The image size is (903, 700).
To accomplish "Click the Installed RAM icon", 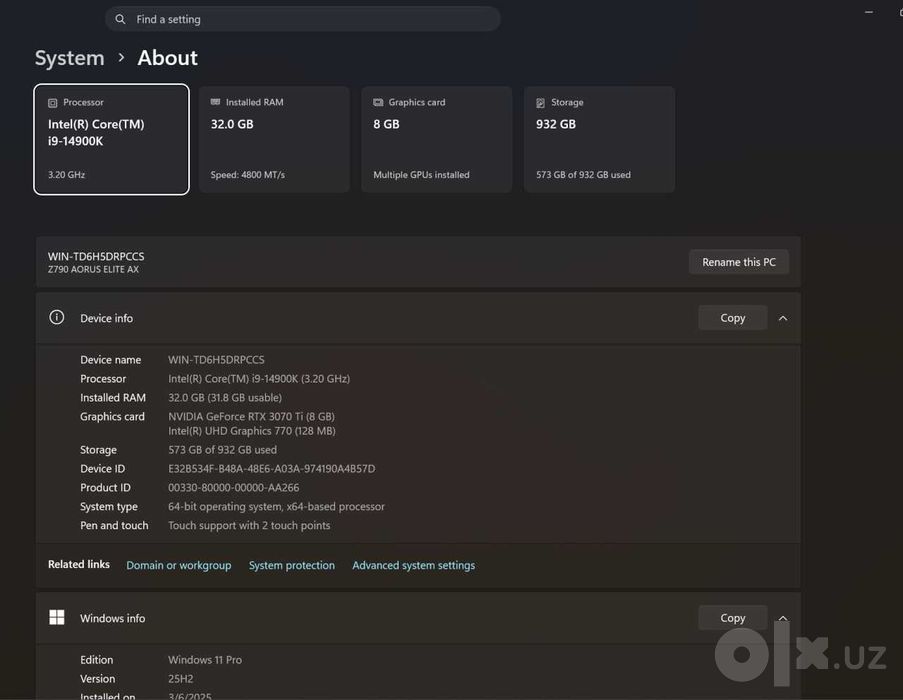I will (215, 102).
